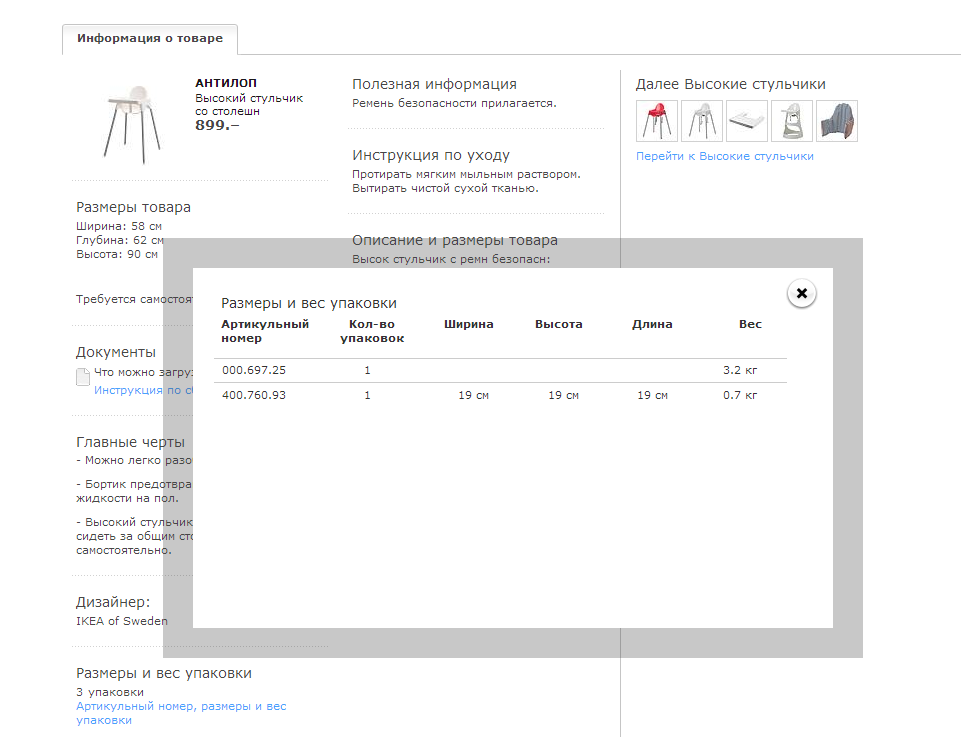Click the Кол-во упаковок column header
Viewport: 979px width, 737px height.
click(372, 331)
